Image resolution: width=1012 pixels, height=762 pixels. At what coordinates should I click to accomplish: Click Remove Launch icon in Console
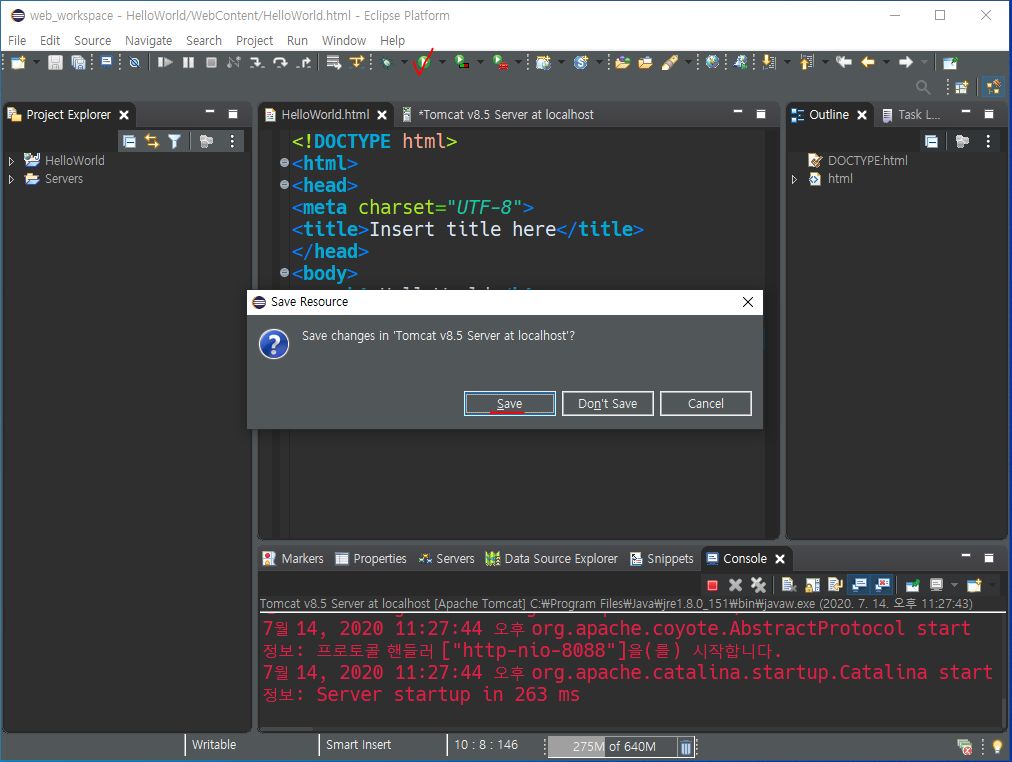[x=735, y=585]
